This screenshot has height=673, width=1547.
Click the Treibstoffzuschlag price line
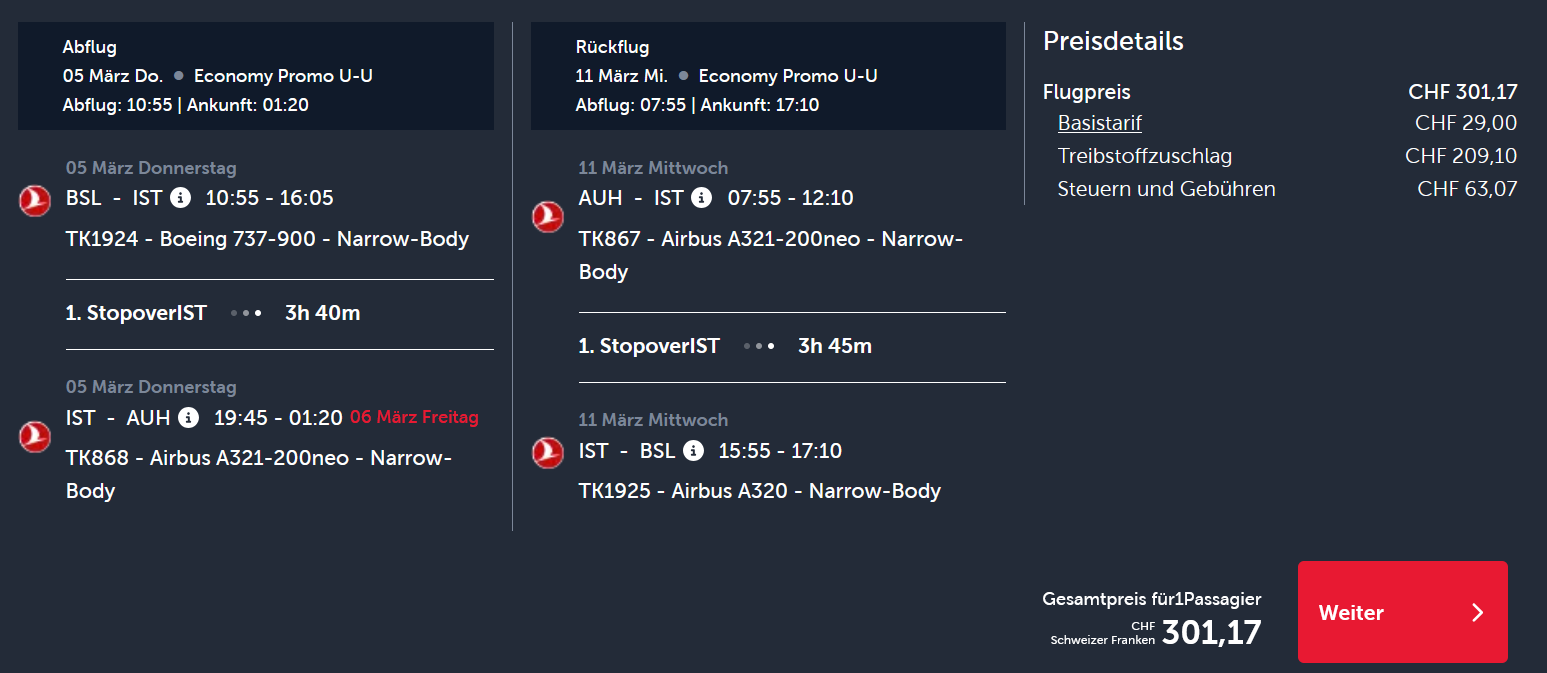coord(1287,156)
